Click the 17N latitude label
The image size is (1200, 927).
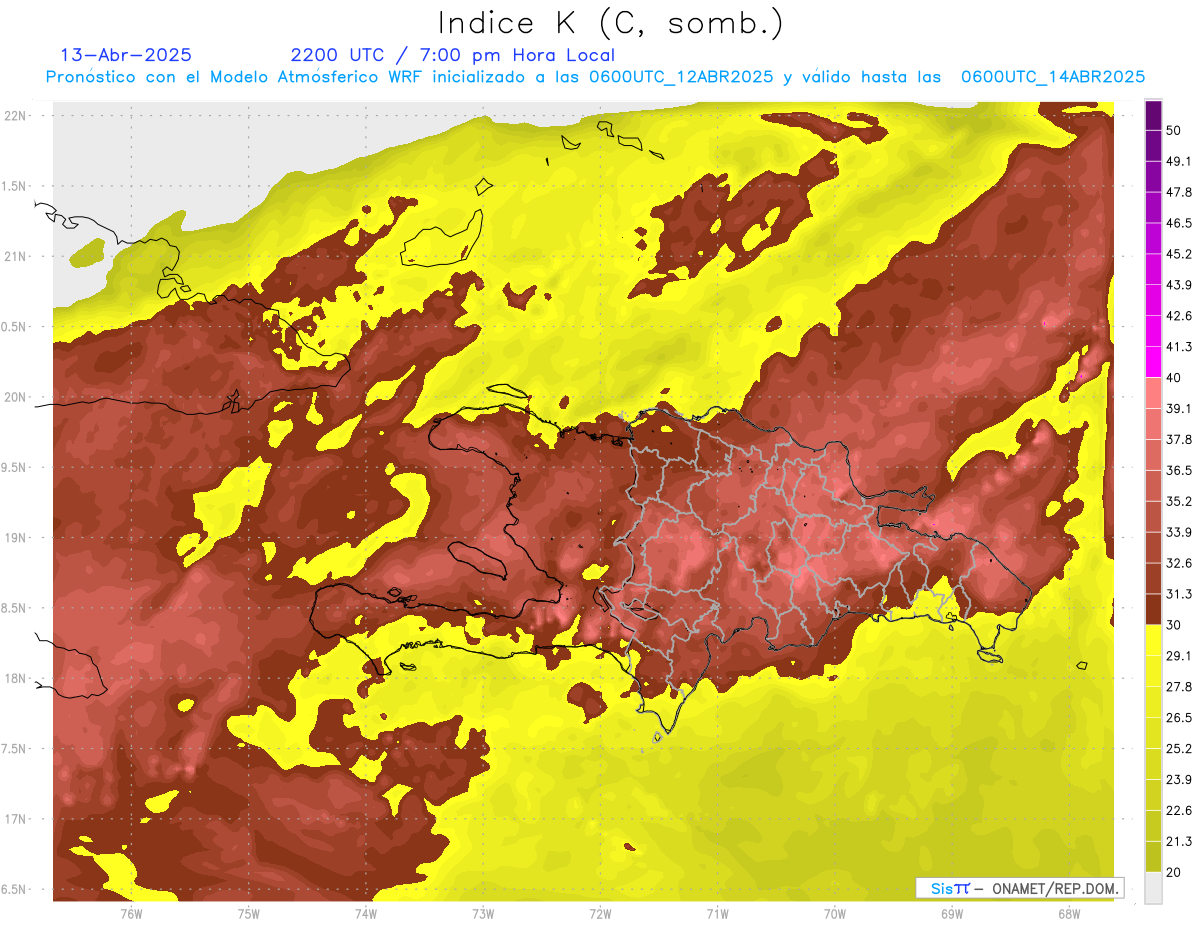[16, 819]
